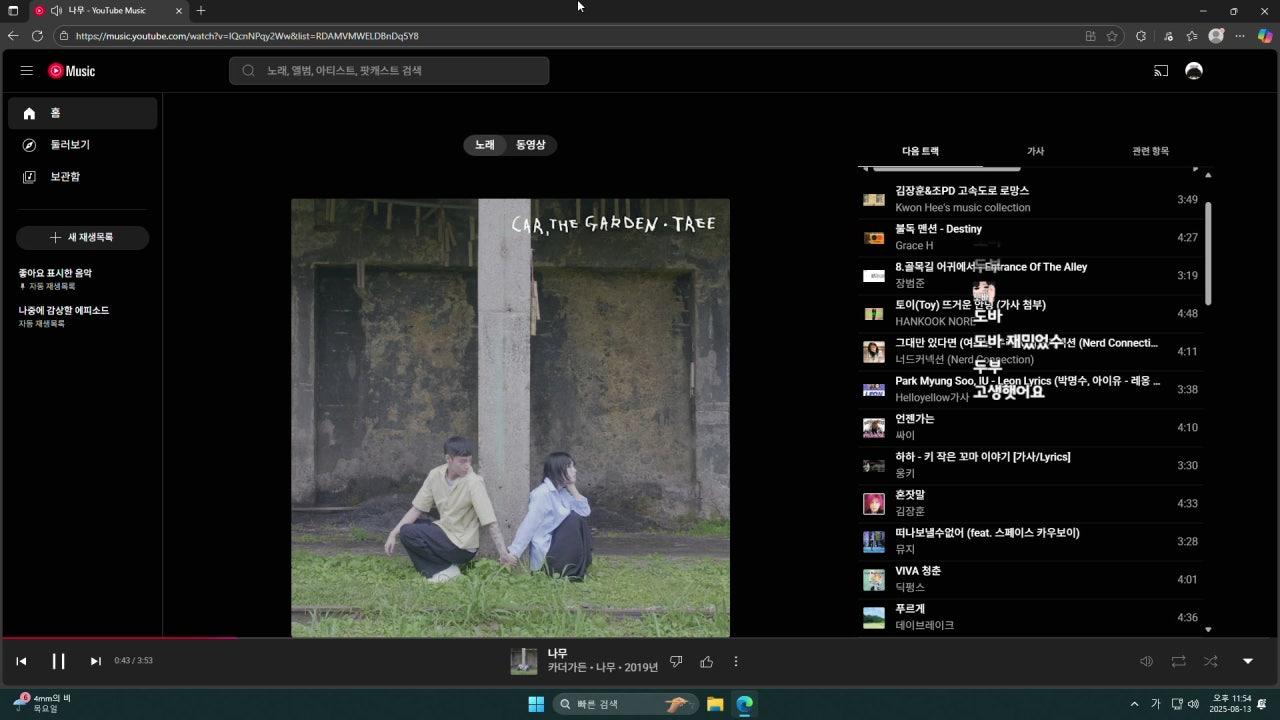Open File Explorer from taskbar
This screenshot has width=1280, height=720.
715,704
